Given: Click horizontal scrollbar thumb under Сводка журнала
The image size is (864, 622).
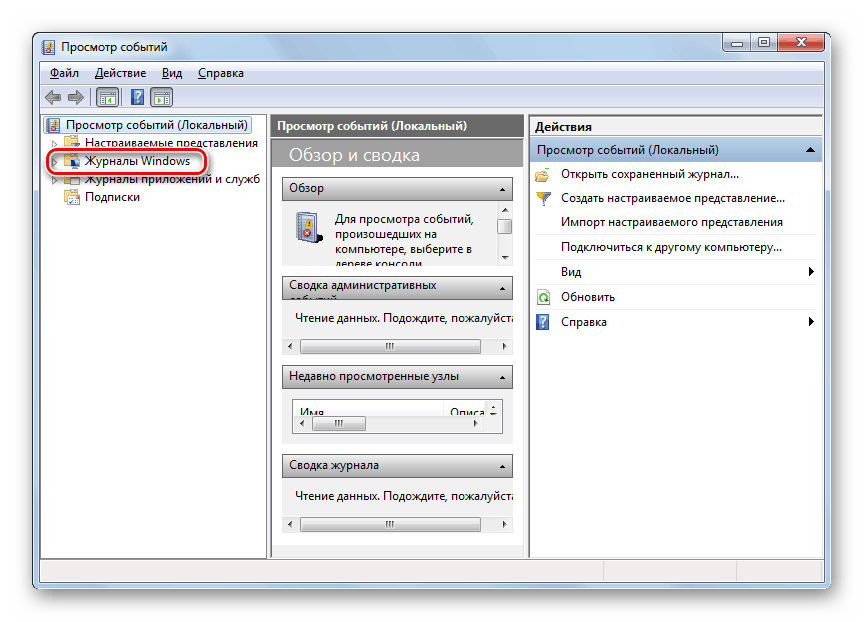Looking at the screenshot, I should pos(390,524).
